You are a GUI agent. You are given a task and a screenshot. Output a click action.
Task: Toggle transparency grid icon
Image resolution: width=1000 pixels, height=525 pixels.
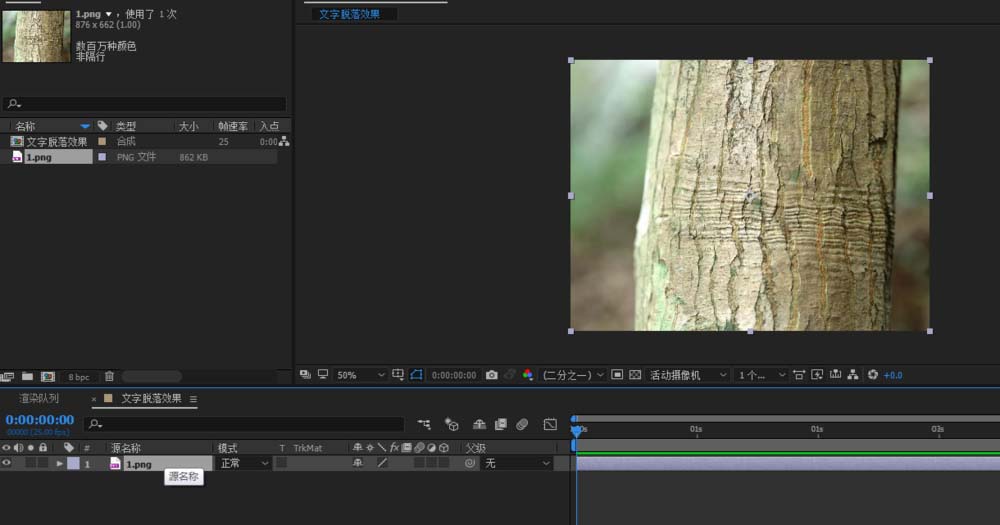pyautogui.click(x=635, y=375)
